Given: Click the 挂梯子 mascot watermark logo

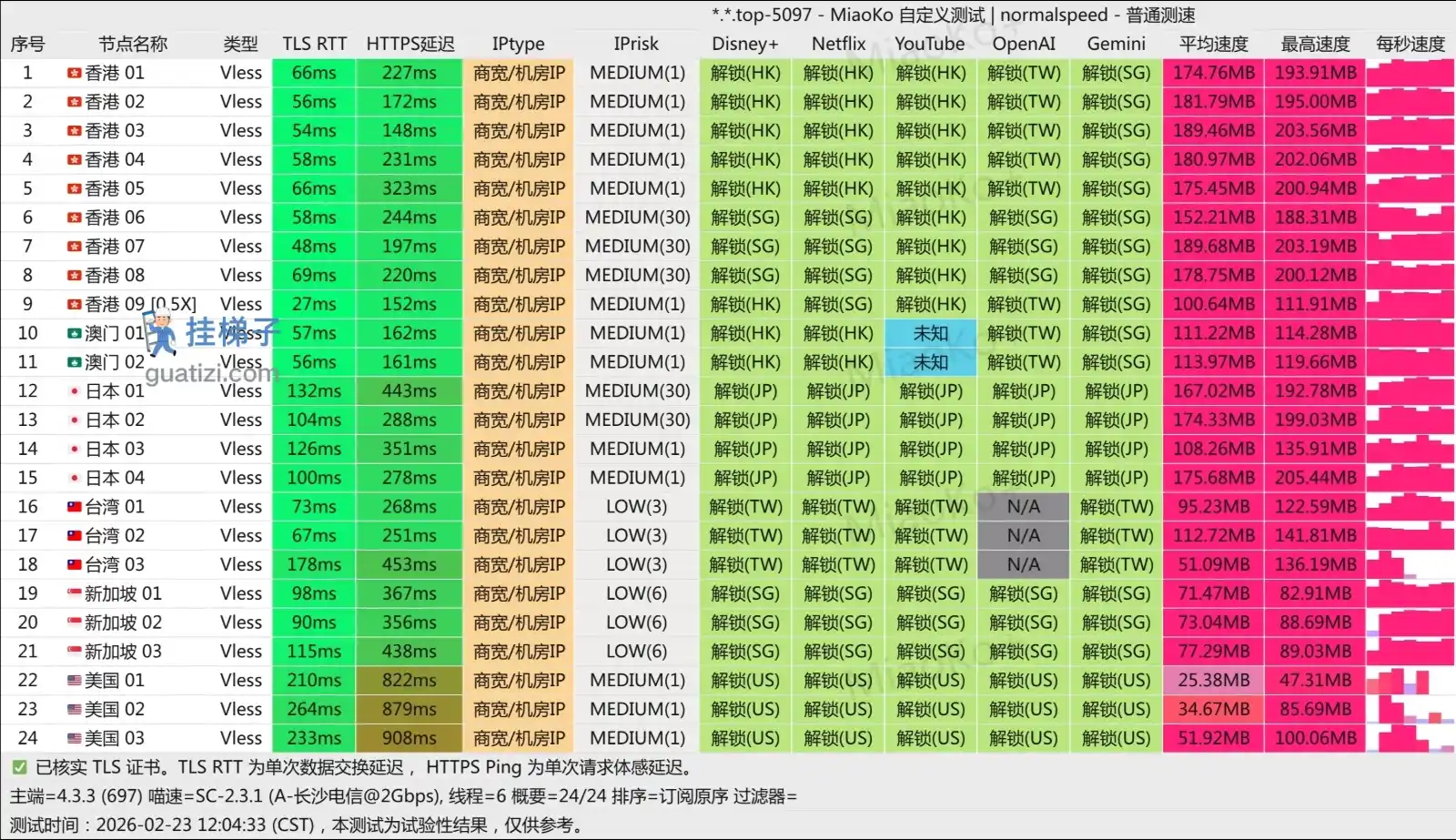Looking at the screenshot, I should point(162,333).
